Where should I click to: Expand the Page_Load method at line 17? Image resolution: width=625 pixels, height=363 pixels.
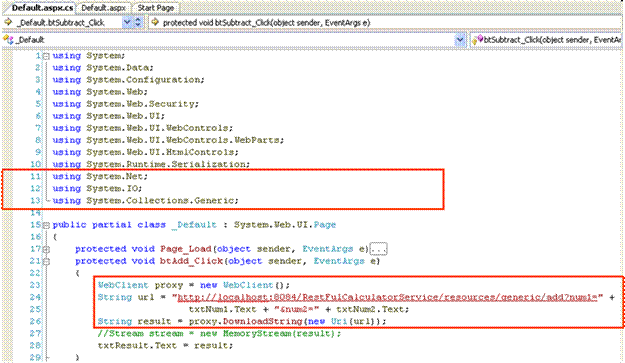tap(46, 250)
